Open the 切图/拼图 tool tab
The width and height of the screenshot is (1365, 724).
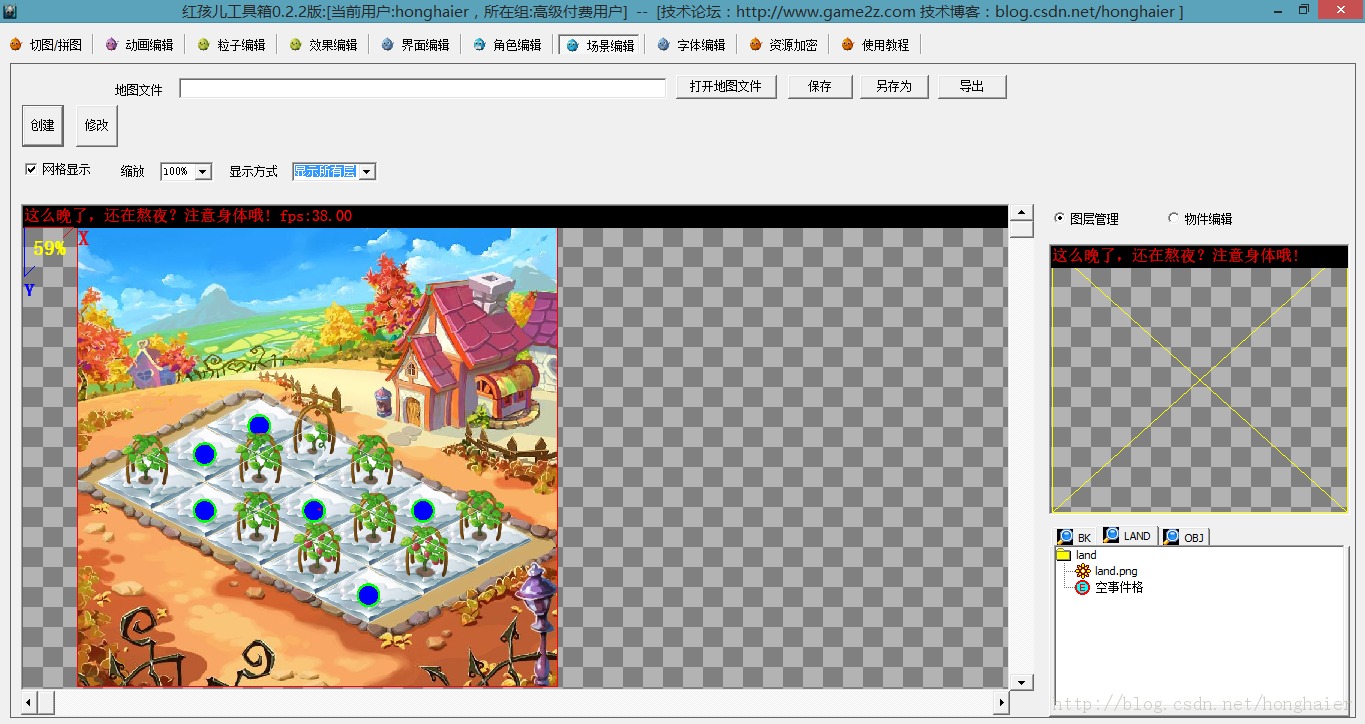coord(46,45)
